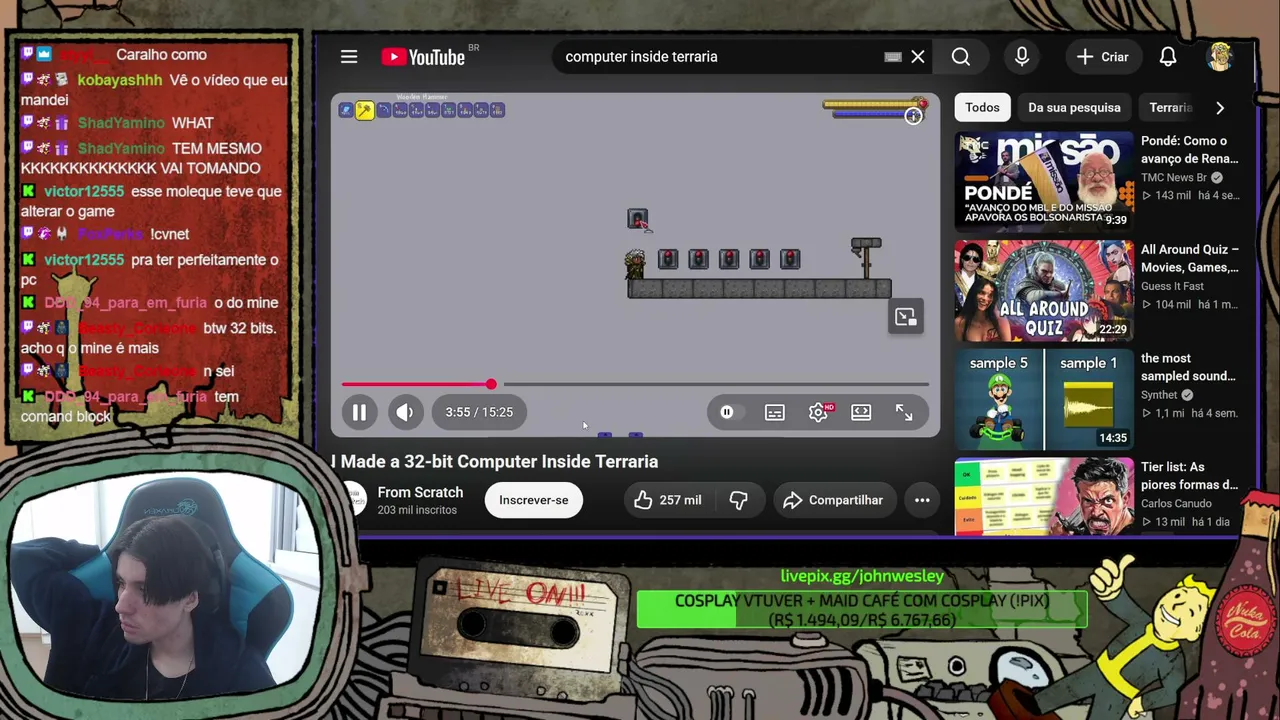1280x720 pixels.
Task: Open the Tier list video thumbnail
Action: (x=1043, y=497)
